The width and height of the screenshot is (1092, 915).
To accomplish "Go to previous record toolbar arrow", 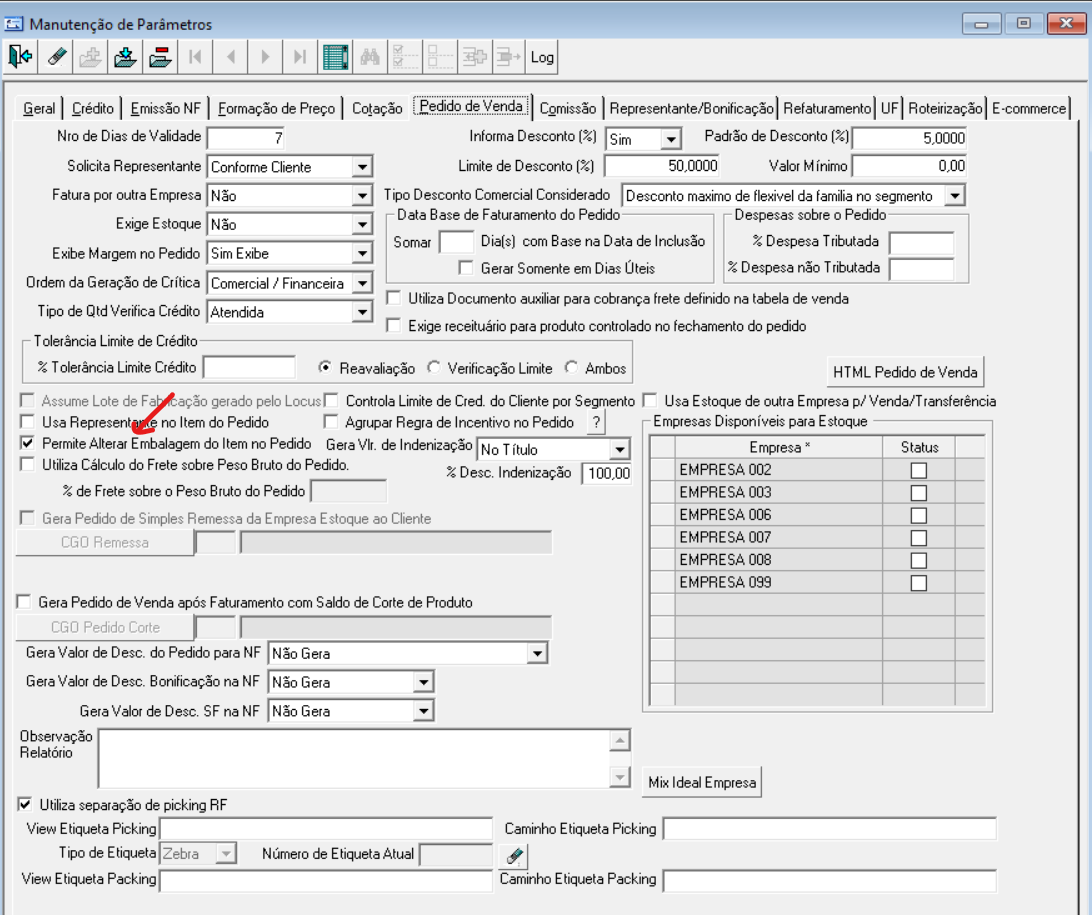I will coord(231,57).
